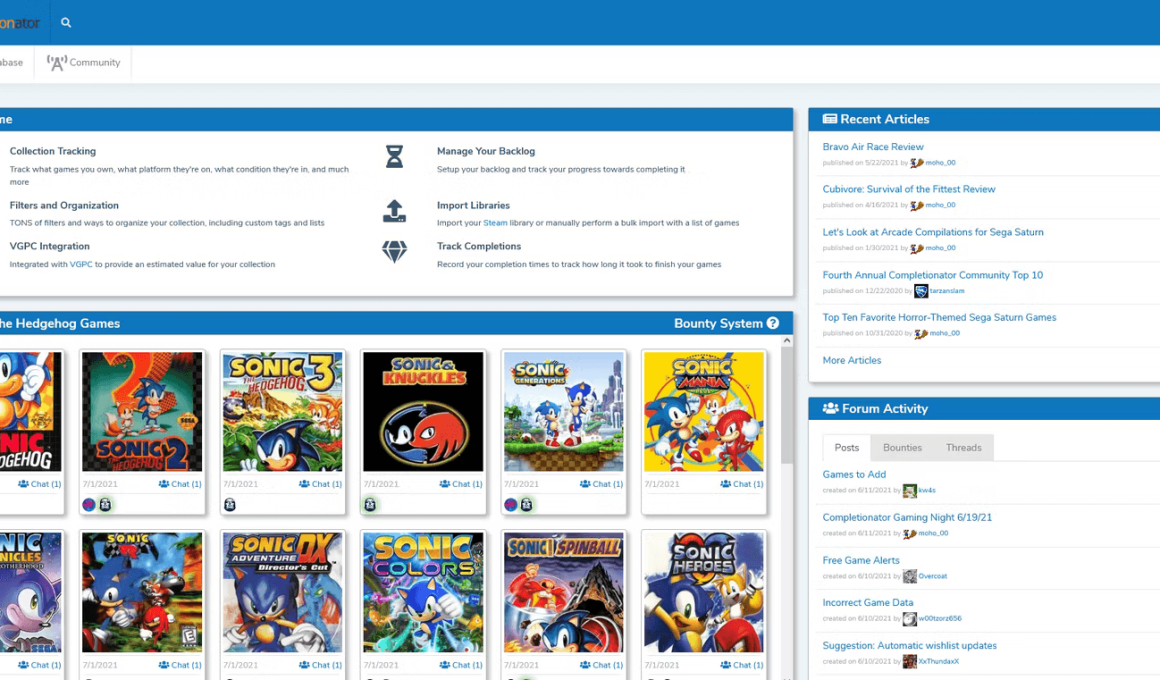
Task: Open the Sonic & Knuckles cover
Action: [x=423, y=411]
